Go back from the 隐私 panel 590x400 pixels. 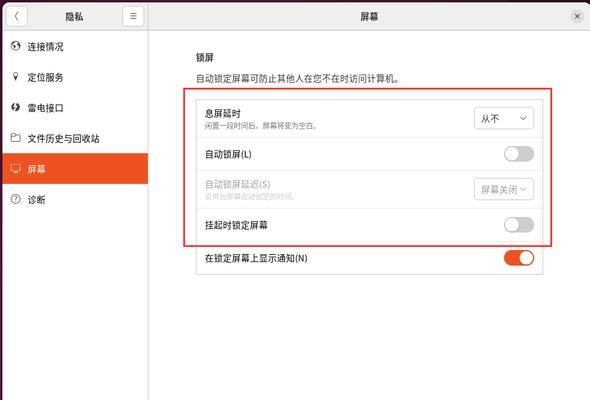pyautogui.click(x=17, y=17)
